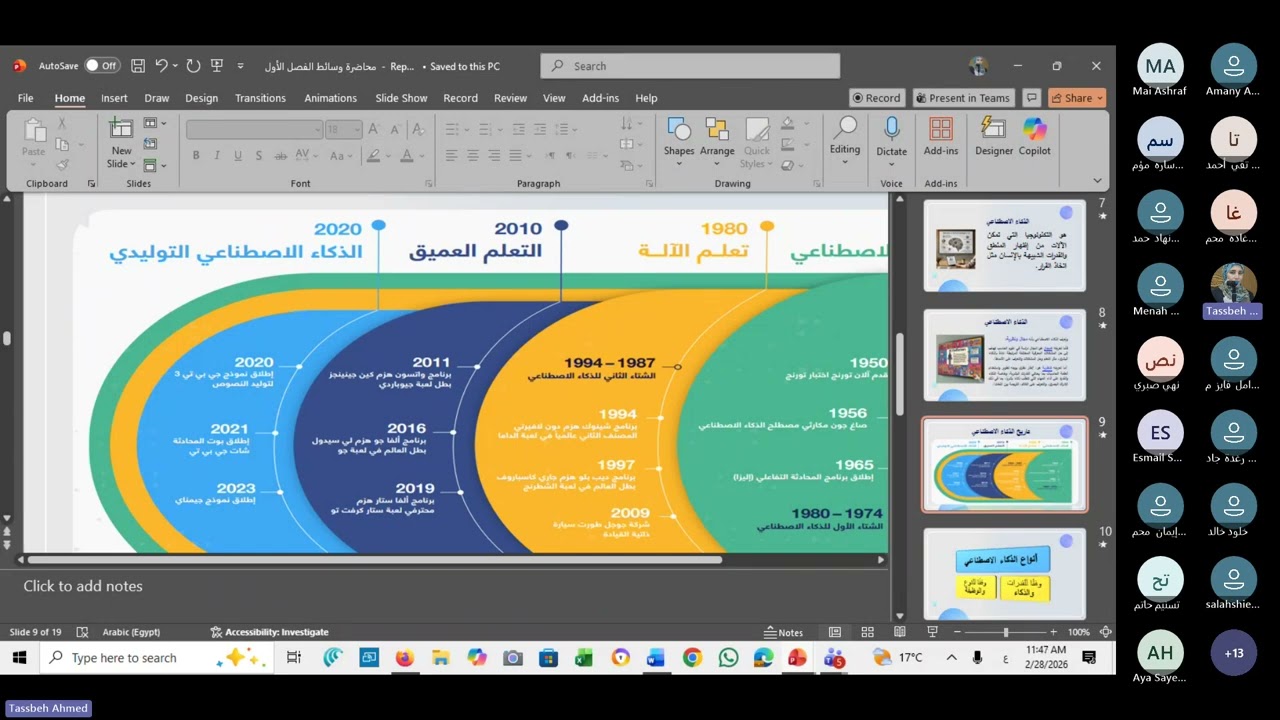Switch to Reading View
The height and width of the screenshot is (720, 1280).
coord(899,632)
